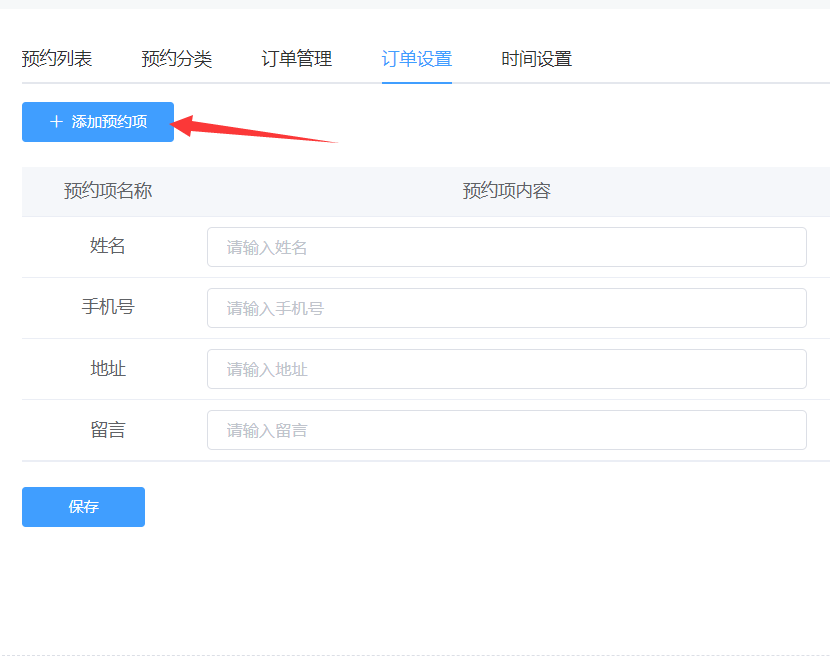The image size is (830, 662).
Task: Click the 预约项名称 column header
Action: 108,191
